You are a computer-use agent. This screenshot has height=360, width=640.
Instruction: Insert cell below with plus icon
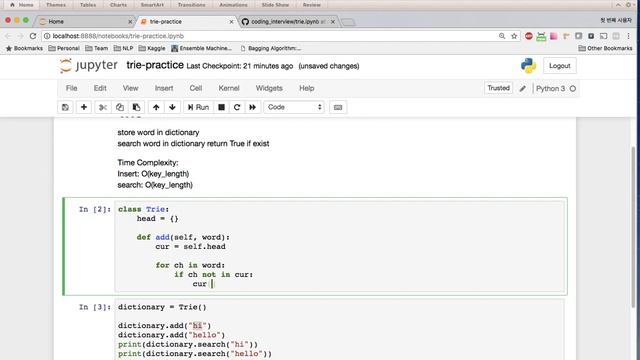[x=84, y=107]
